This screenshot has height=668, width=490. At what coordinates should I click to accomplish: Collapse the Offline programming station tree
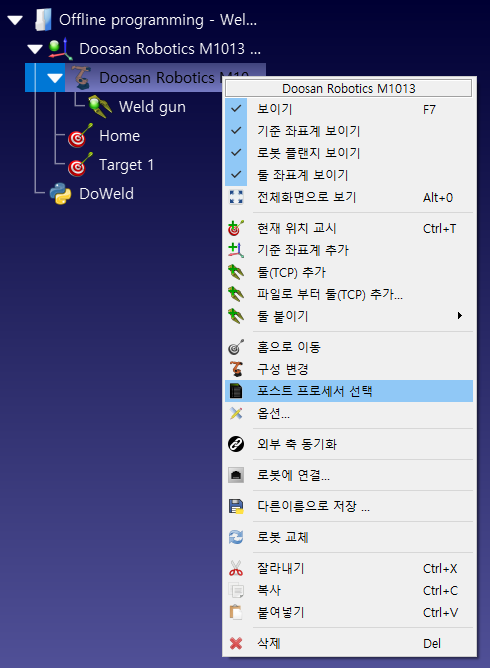coord(15,20)
